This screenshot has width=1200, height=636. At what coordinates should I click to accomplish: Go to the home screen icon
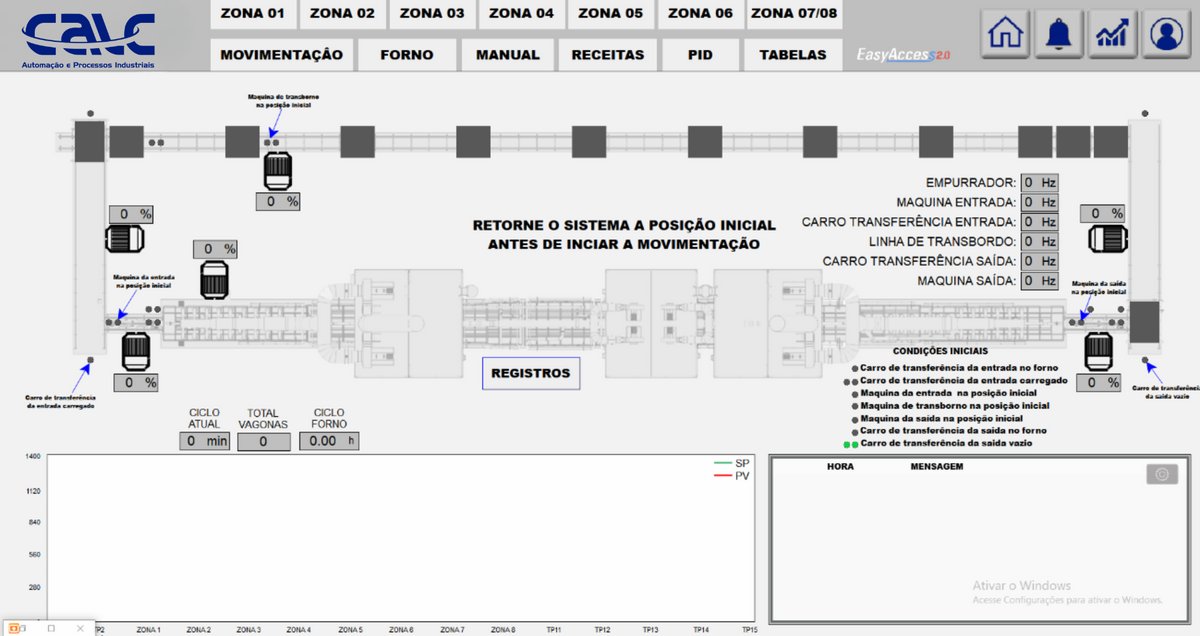[1005, 35]
